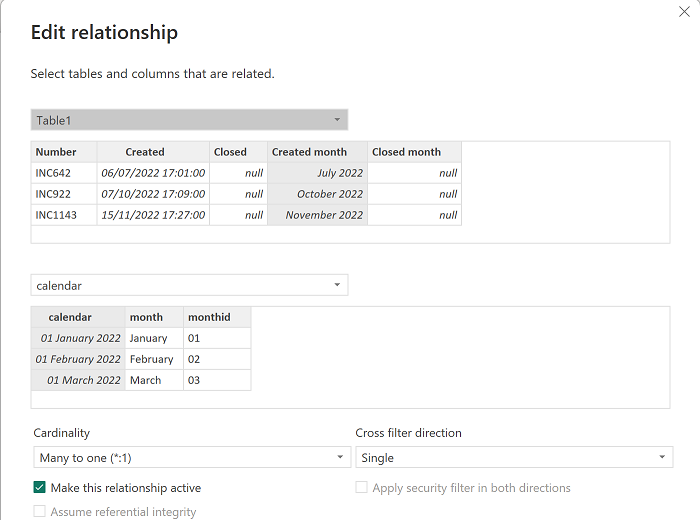Select the Closed month column header
Viewport: 700px width, 520px height.
(406, 152)
